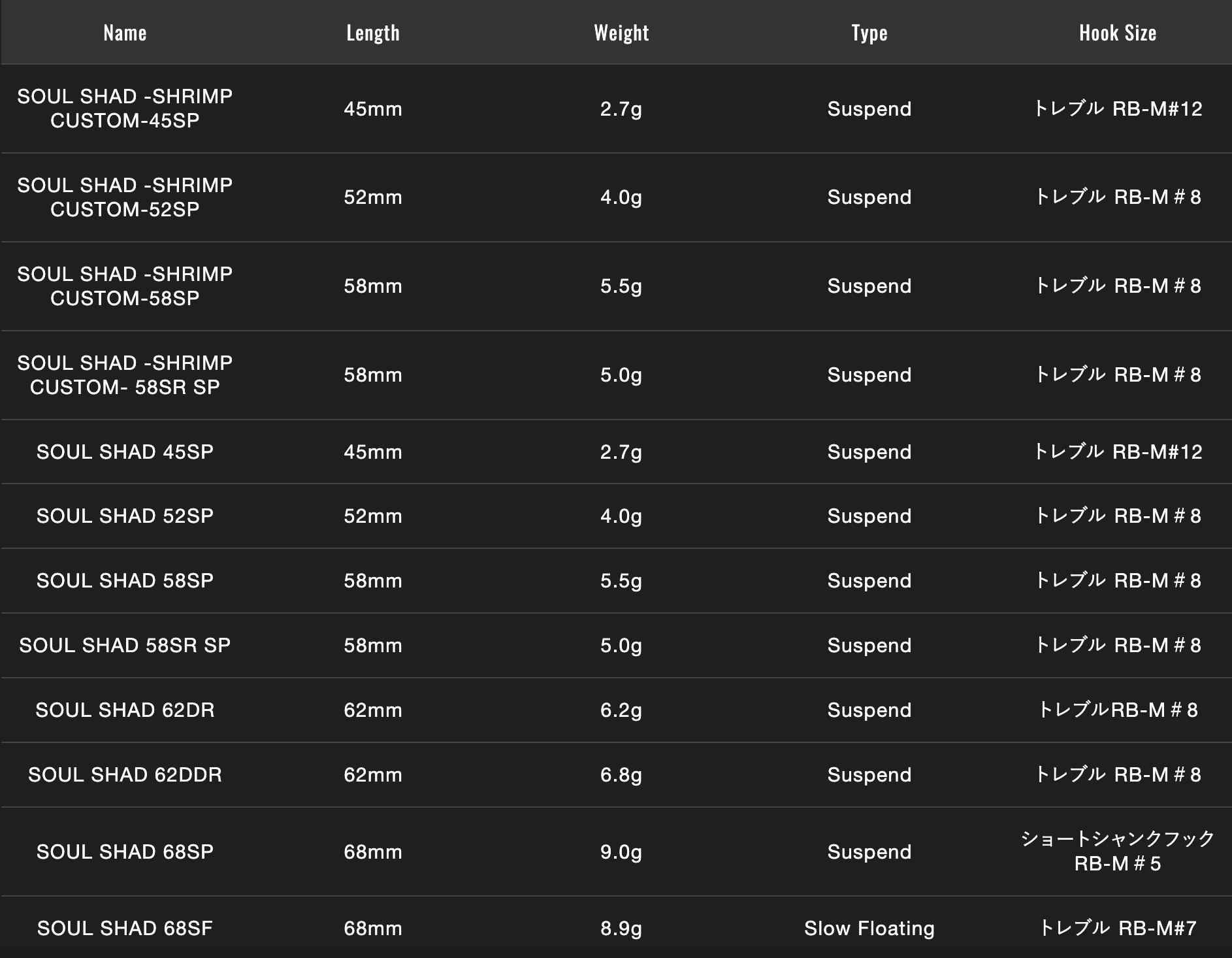1232x958 pixels.
Task: Click the ショートシャンクフック RB-M＃5 hook cell
Action: pyautogui.click(x=1117, y=851)
